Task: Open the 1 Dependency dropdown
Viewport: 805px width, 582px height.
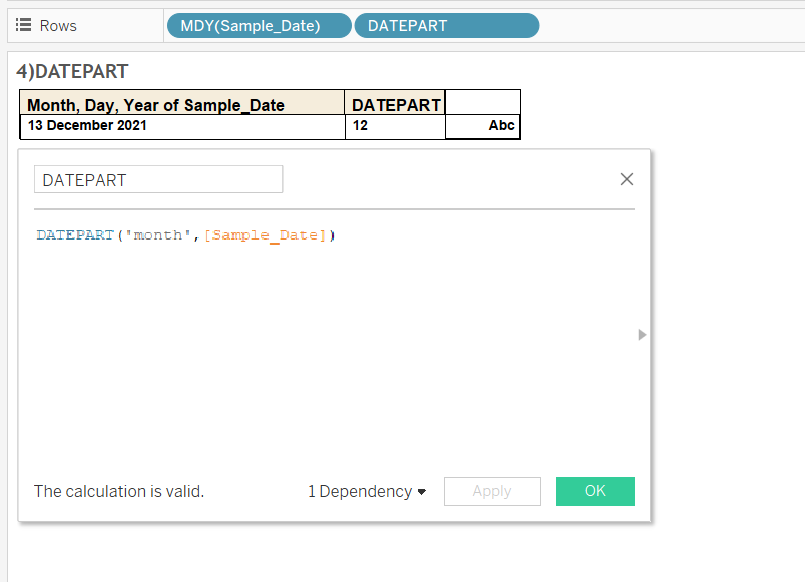Action: (x=367, y=491)
